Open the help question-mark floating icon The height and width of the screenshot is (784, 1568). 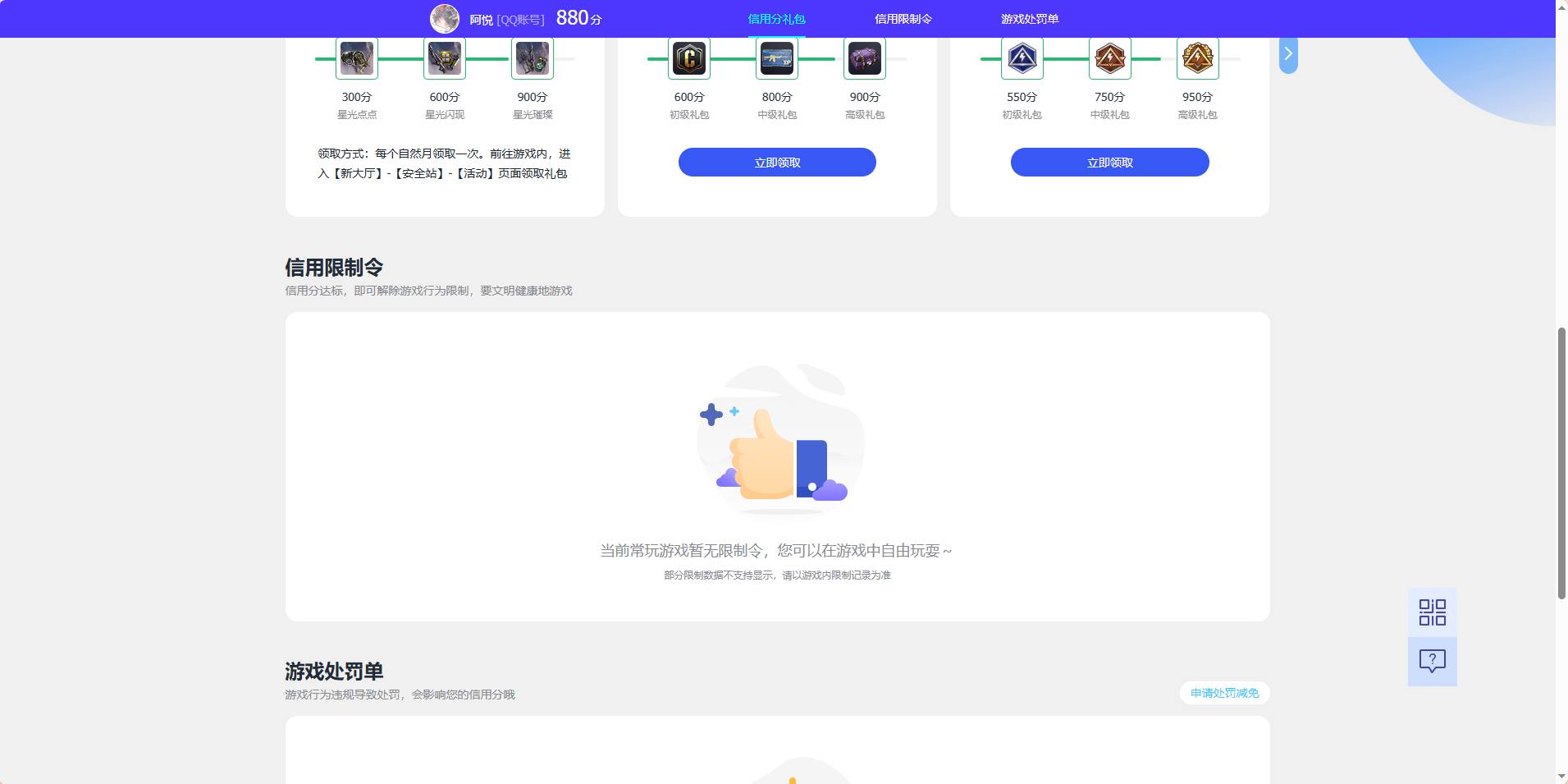tap(1433, 662)
